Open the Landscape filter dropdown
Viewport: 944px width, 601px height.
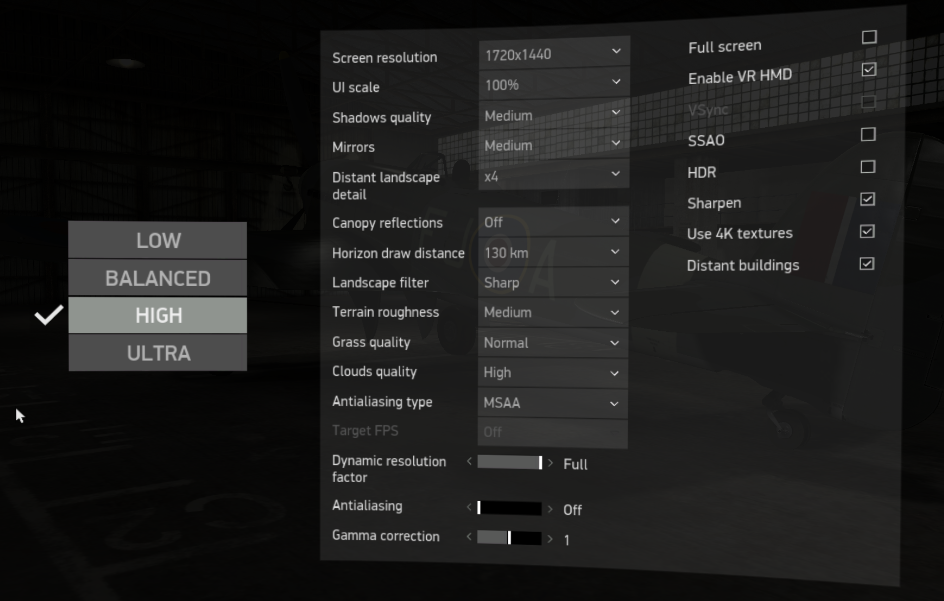coord(553,282)
